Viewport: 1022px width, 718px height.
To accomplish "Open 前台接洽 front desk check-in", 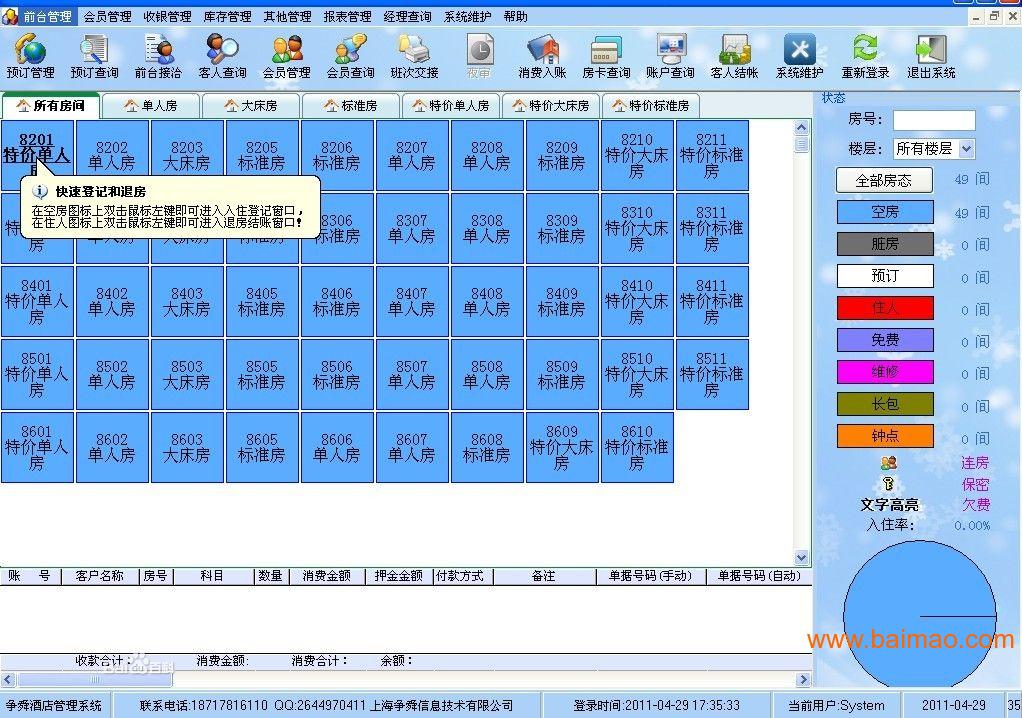I will (x=158, y=55).
